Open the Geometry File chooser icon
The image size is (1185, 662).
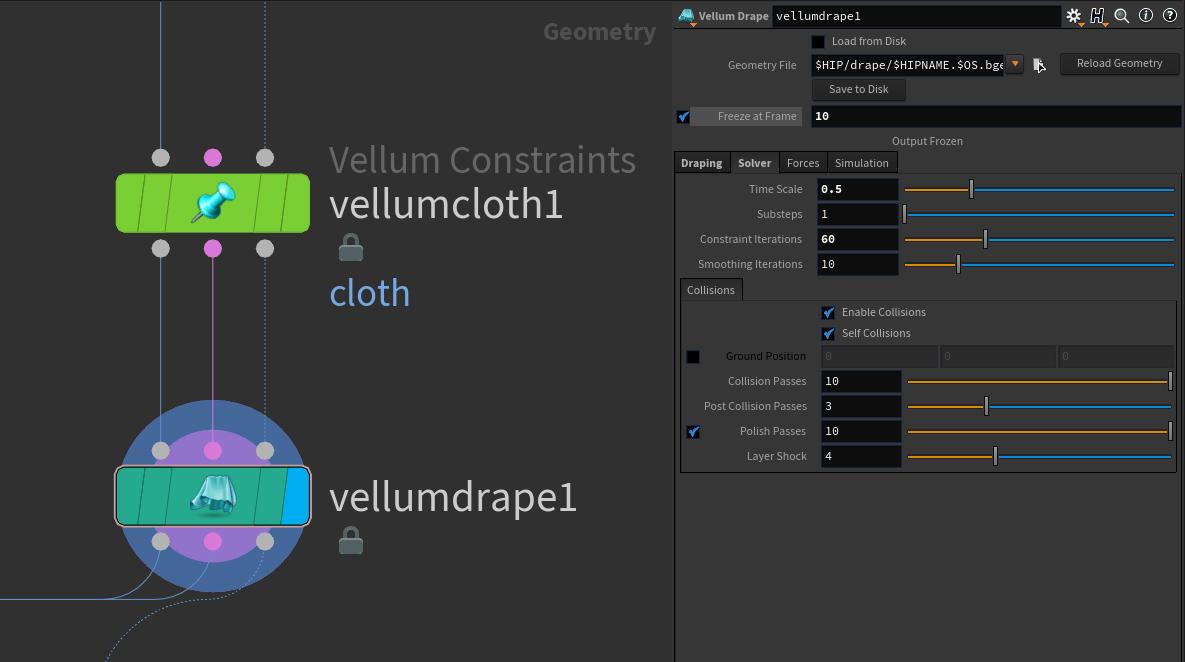pos(1040,65)
